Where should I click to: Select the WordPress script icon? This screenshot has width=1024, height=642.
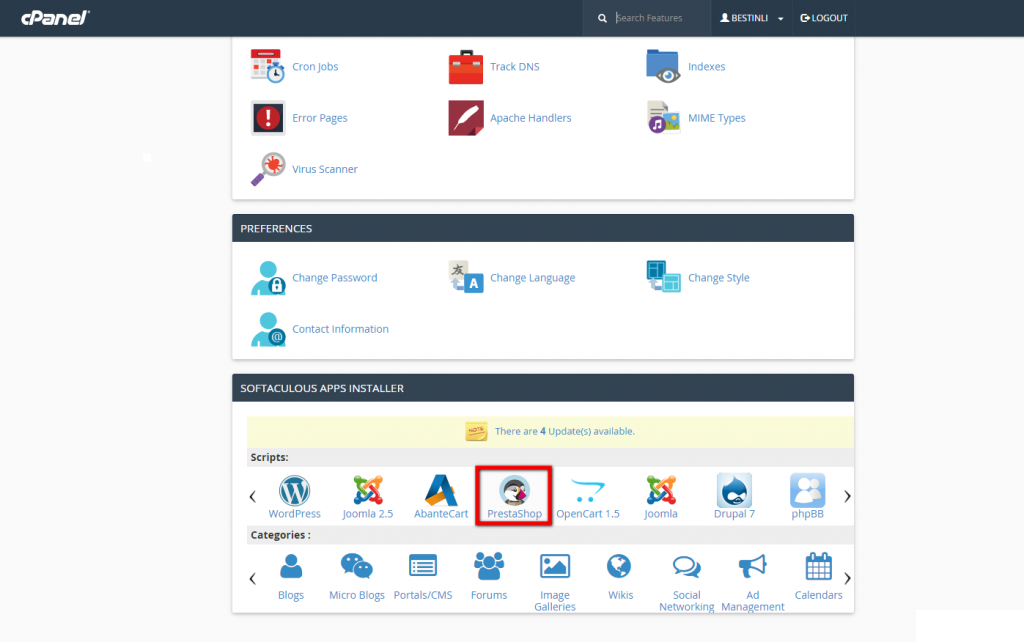tap(295, 491)
